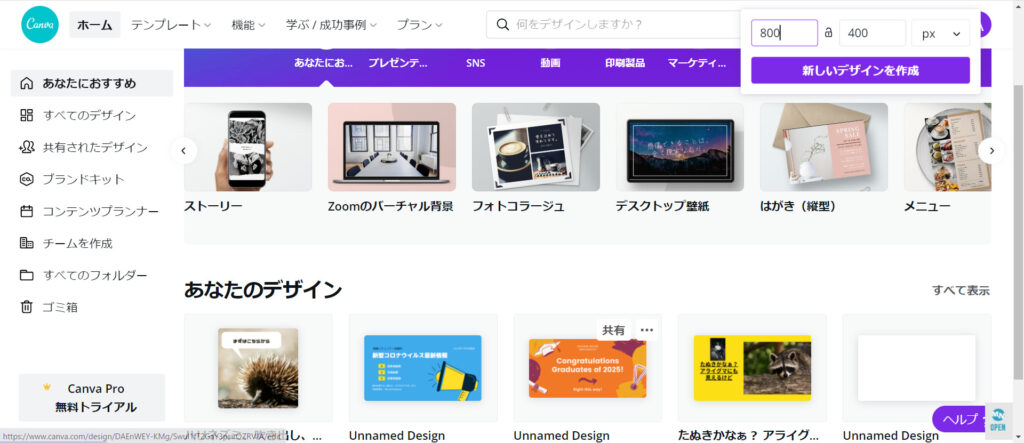Open the blue megaphone design thumbnail

click(423, 368)
